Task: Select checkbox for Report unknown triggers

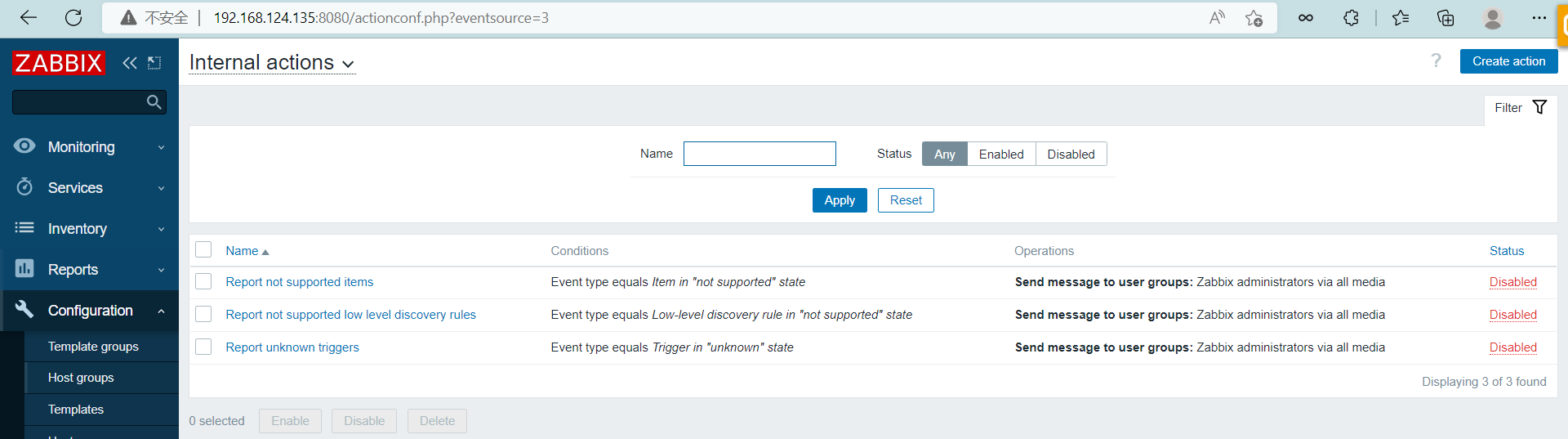Action: pos(204,347)
